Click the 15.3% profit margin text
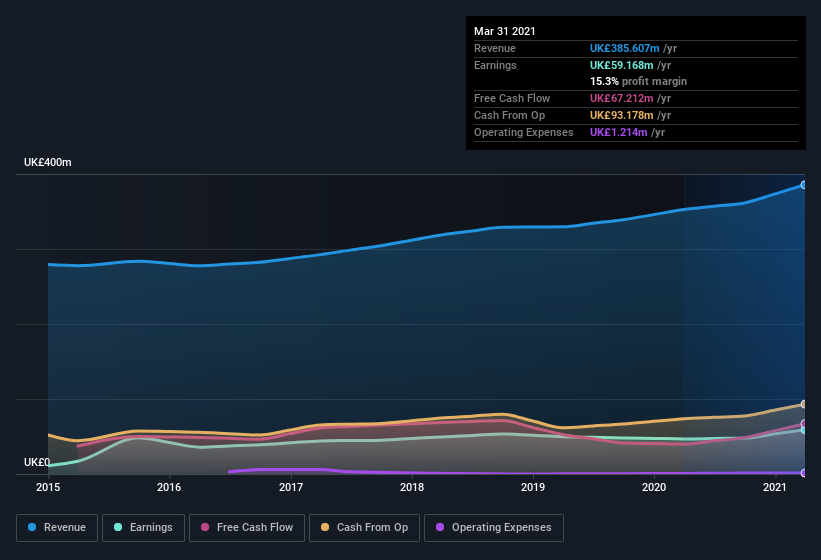821x560 pixels. (638, 81)
